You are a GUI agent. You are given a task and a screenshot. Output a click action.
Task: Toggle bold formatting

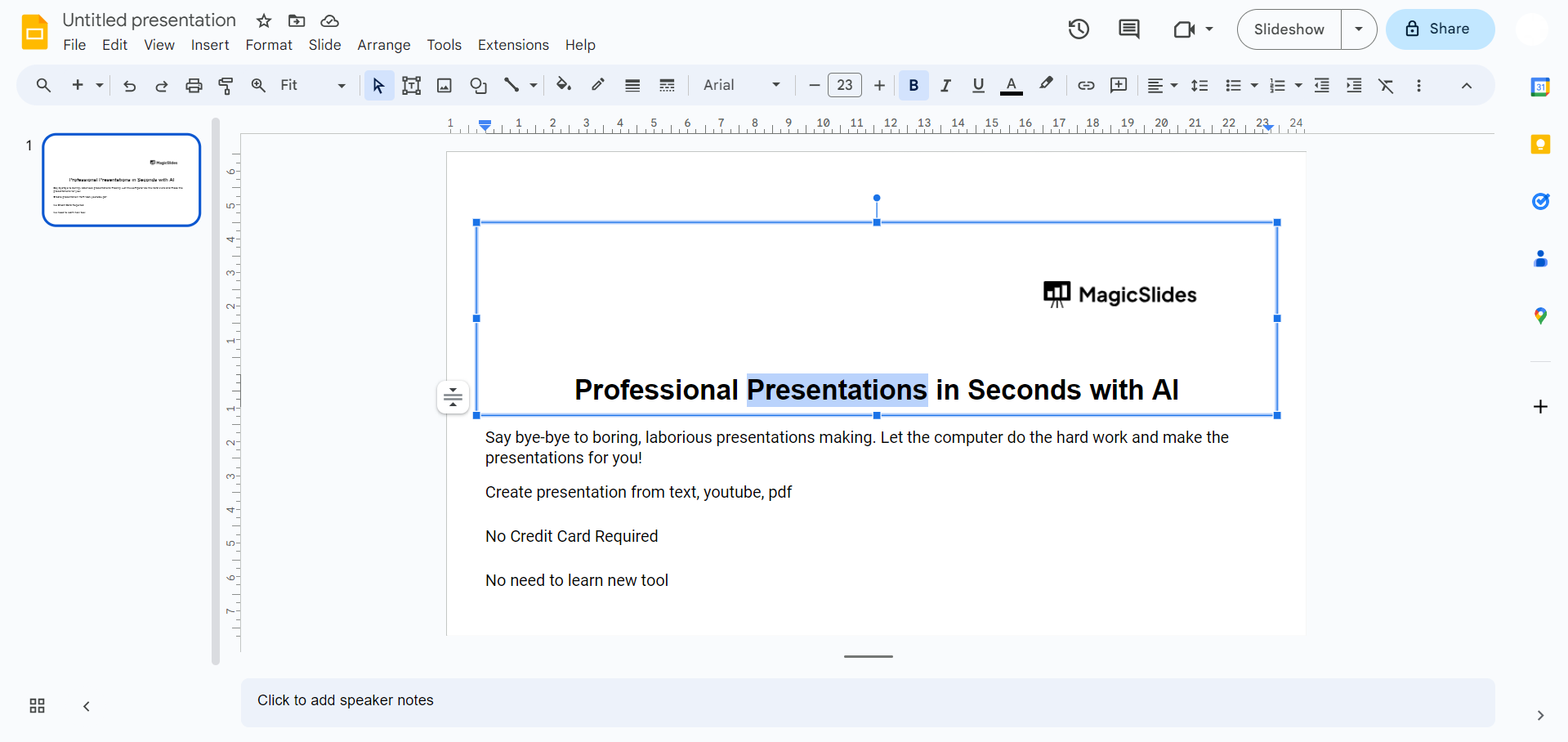(x=914, y=85)
